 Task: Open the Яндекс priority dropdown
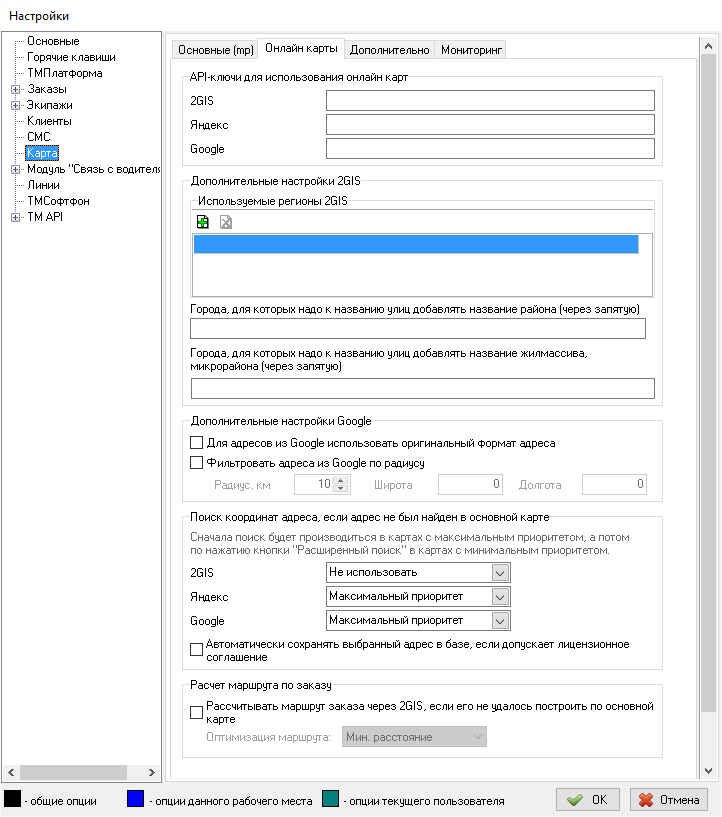point(501,597)
